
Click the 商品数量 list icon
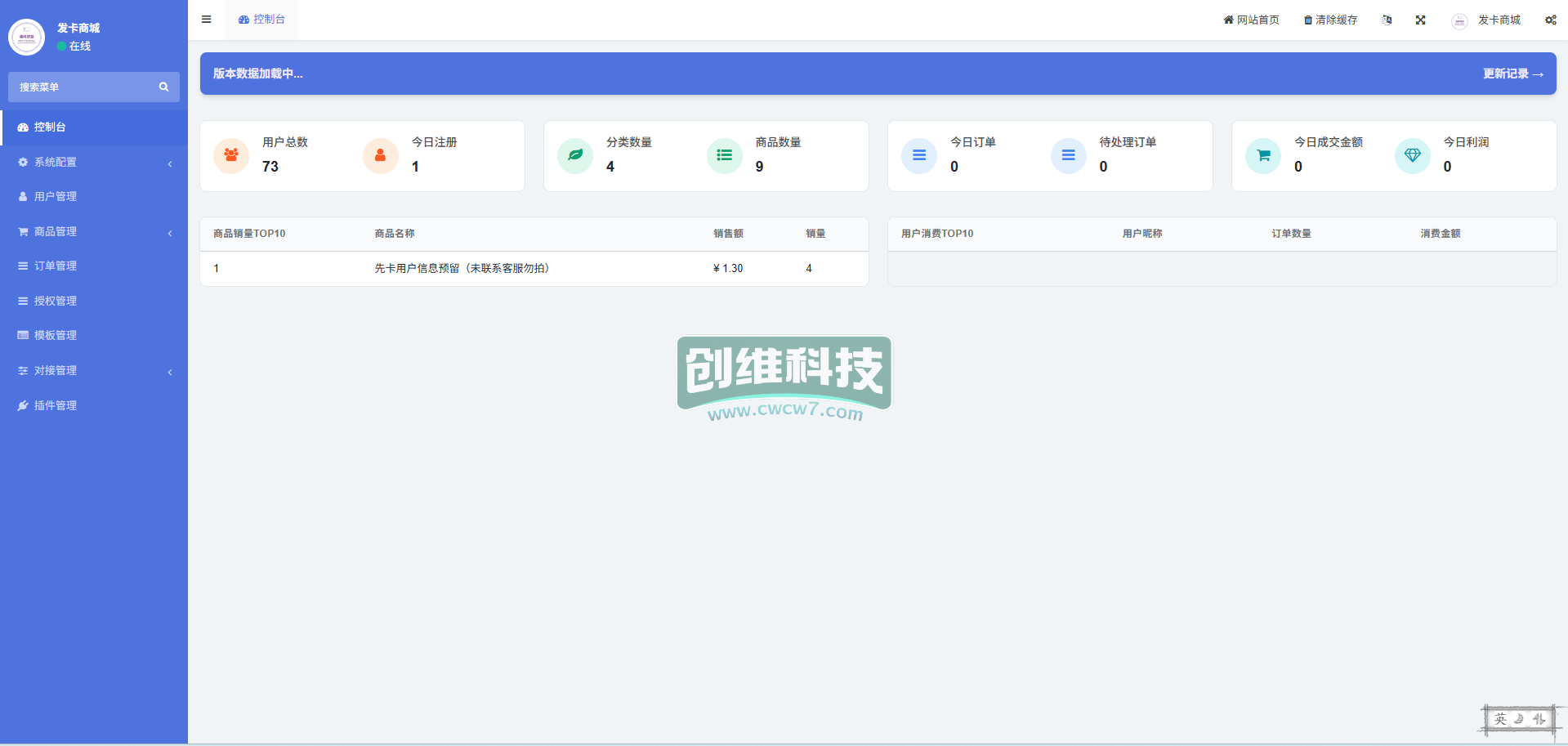click(724, 155)
